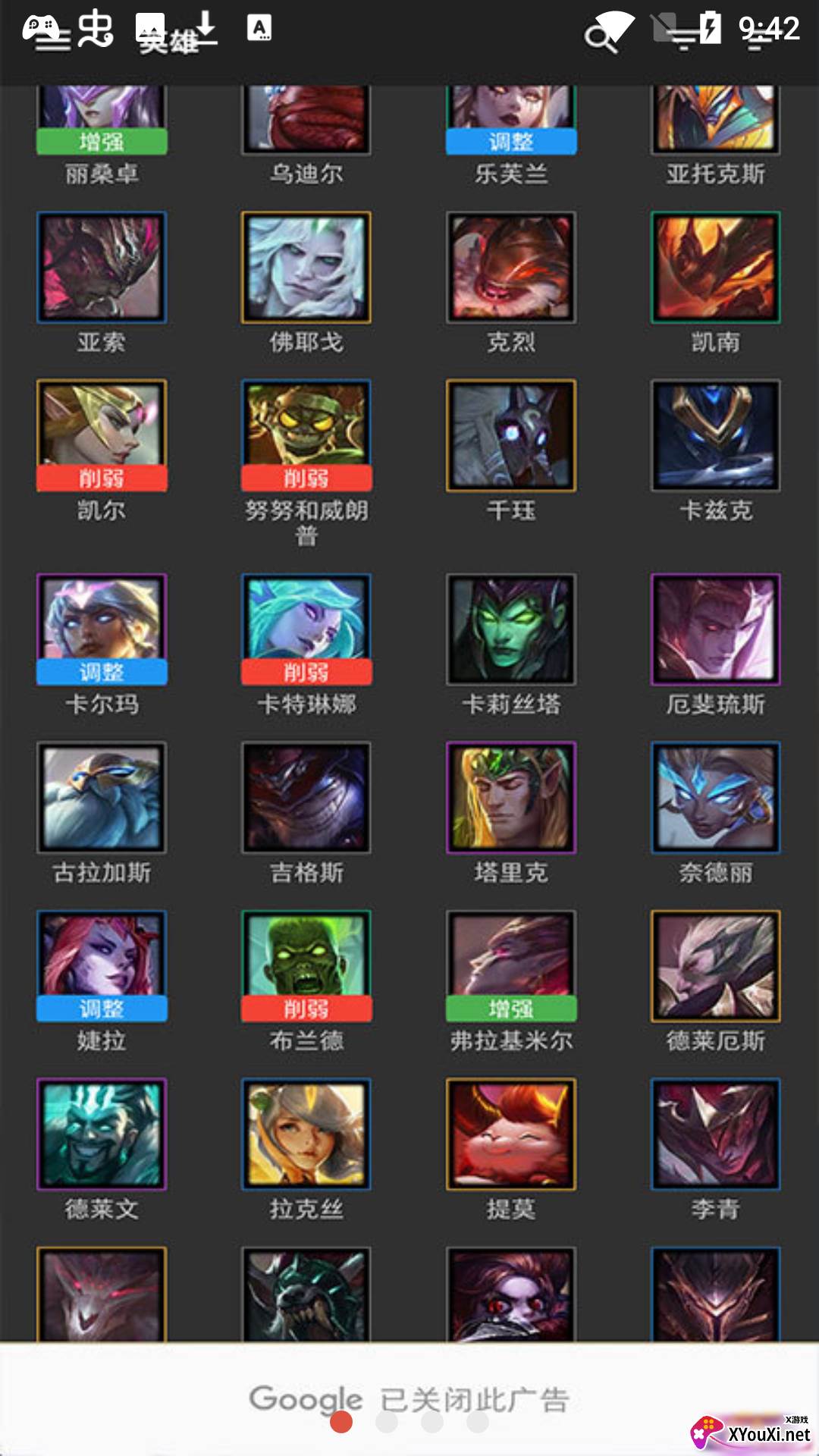Open the 佛耶戈 champion icon
This screenshot has width=819, height=1456.
pyautogui.click(x=306, y=268)
